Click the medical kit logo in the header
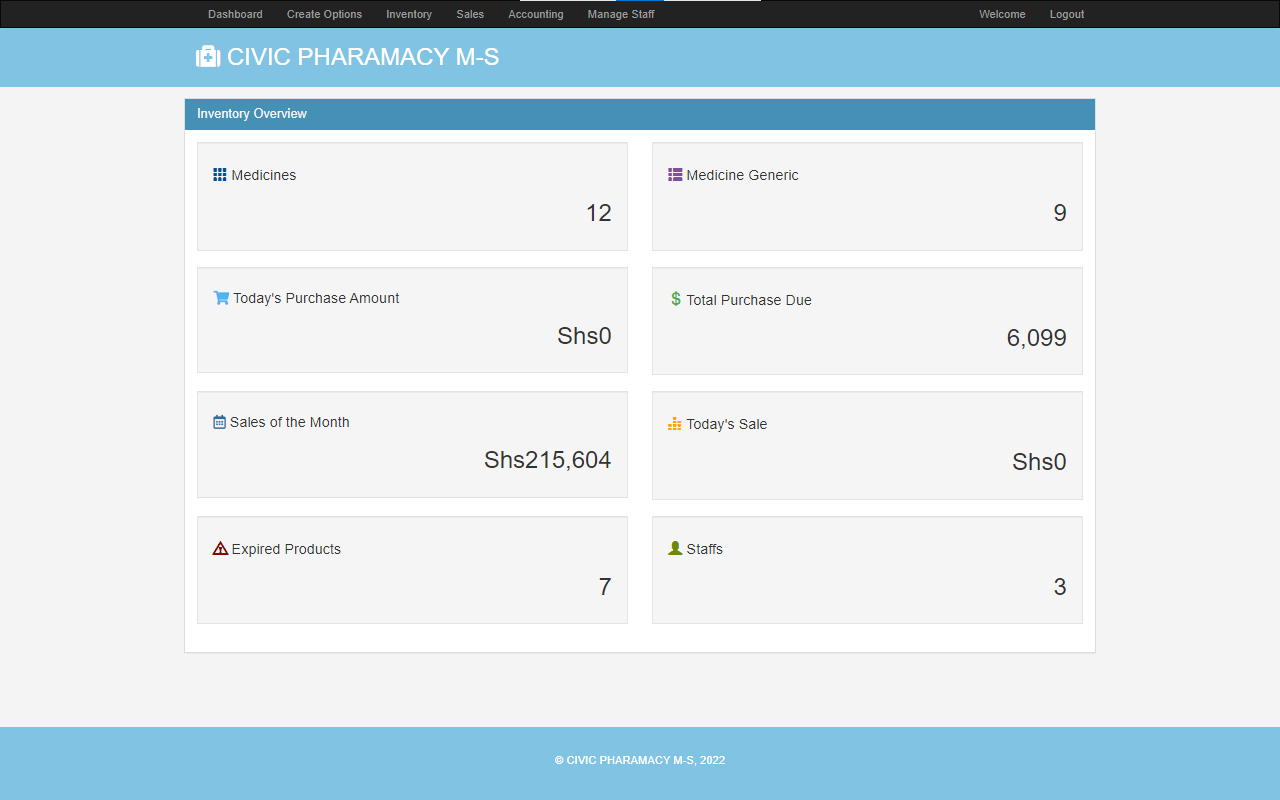The image size is (1280, 800). pos(207,57)
